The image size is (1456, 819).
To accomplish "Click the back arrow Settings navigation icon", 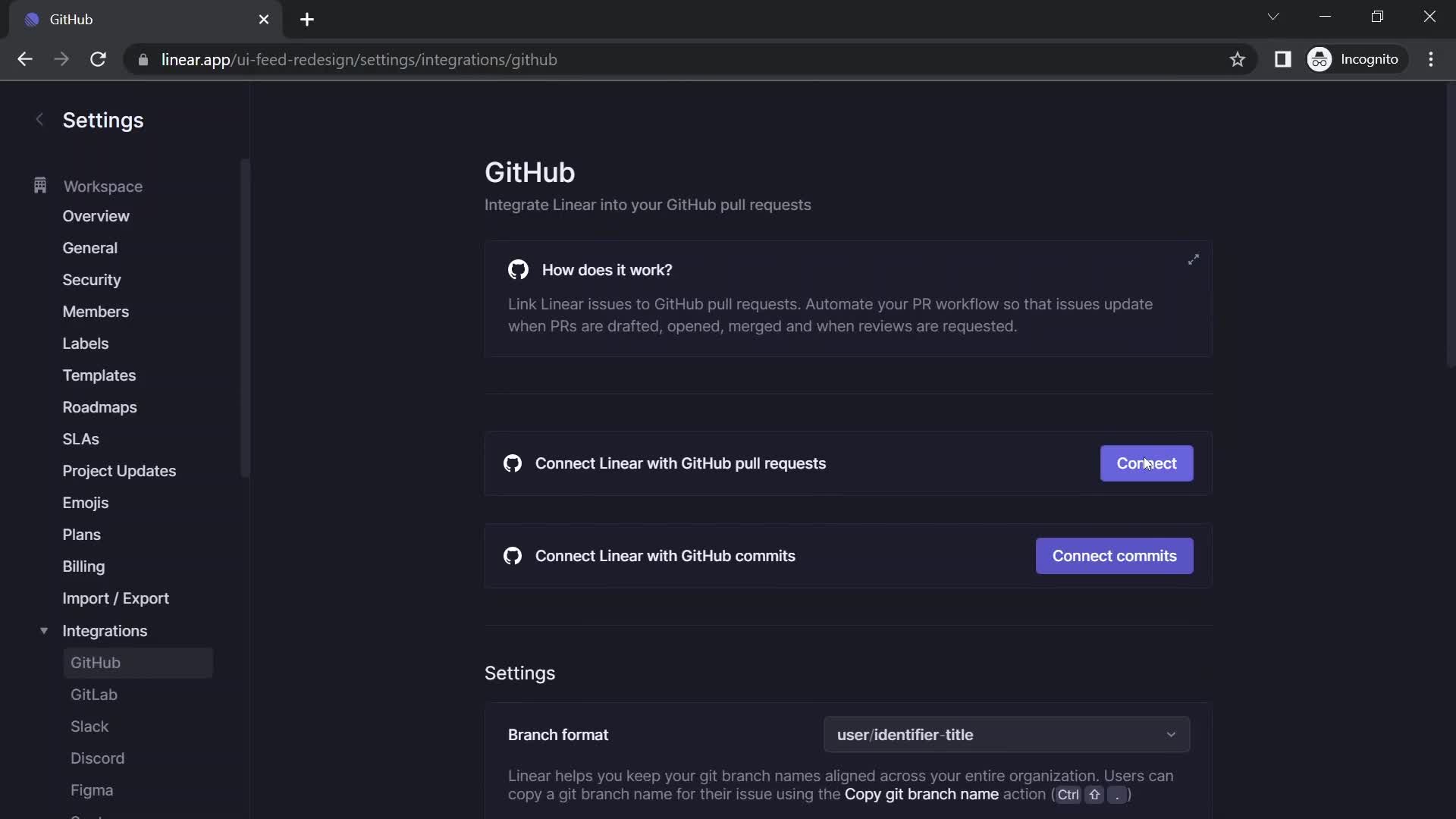I will (39, 119).
